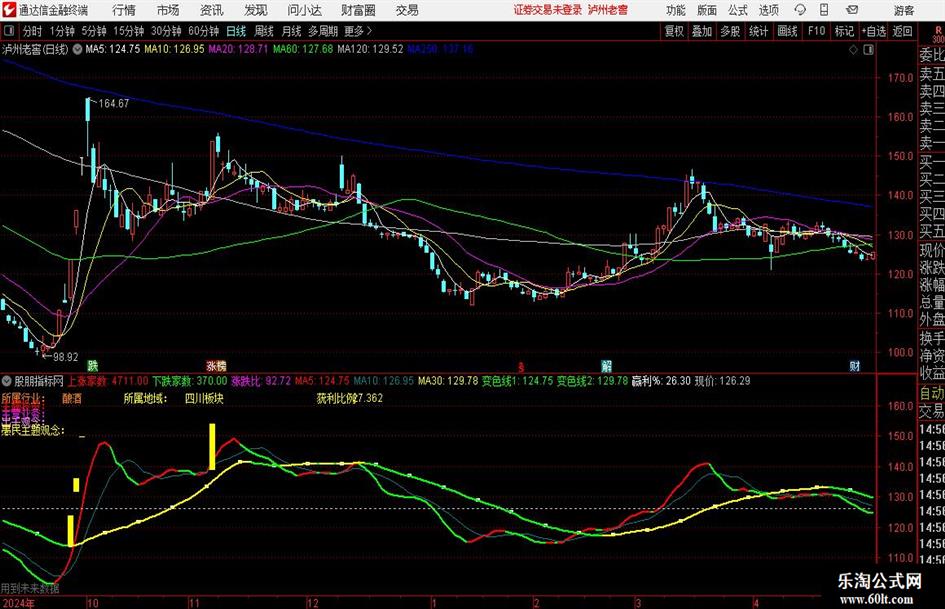Expand the 更多 periods chevron
The image size is (945, 609).
(369, 31)
